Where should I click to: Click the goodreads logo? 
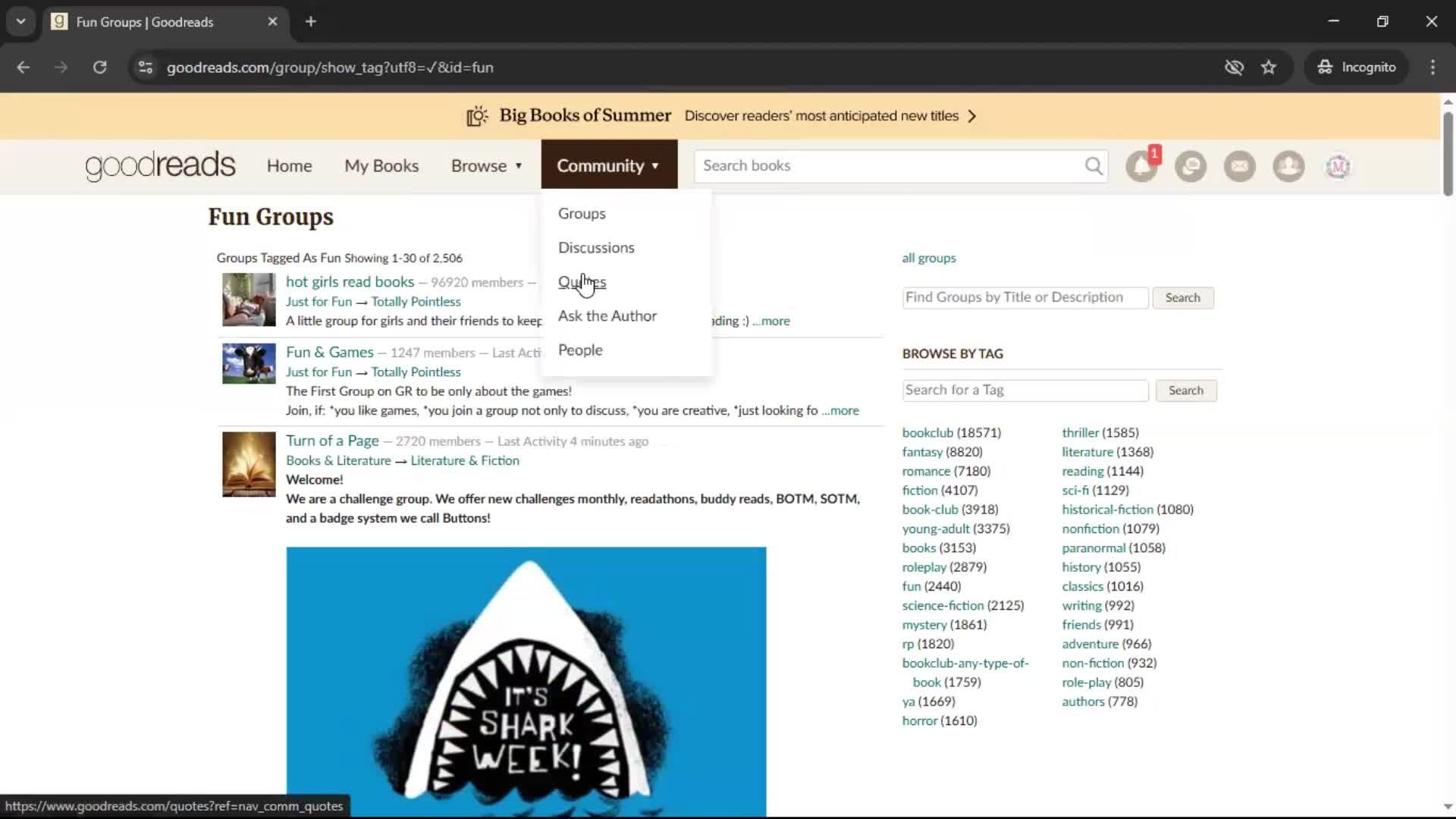click(x=160, y=166)
